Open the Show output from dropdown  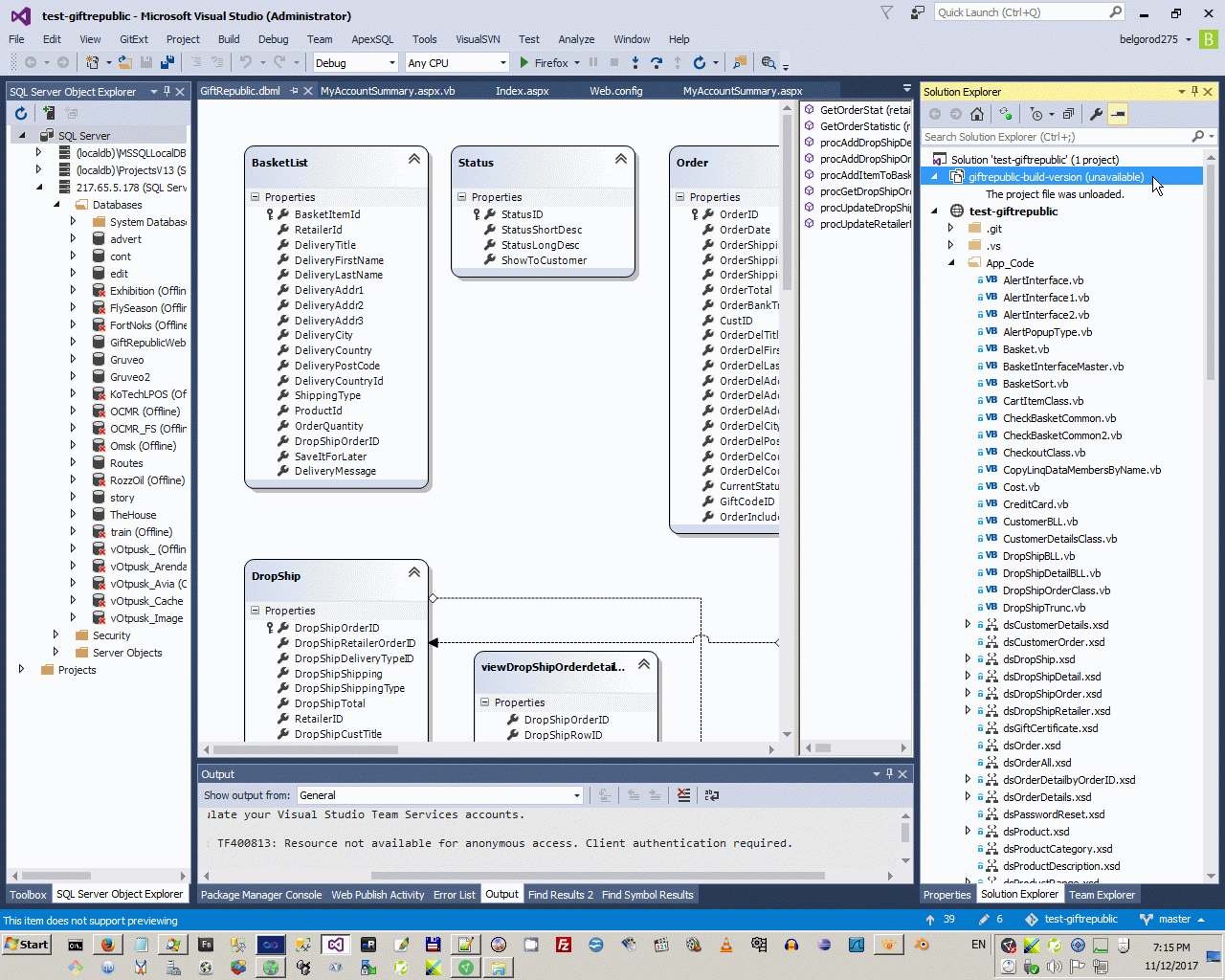(576, 795)
